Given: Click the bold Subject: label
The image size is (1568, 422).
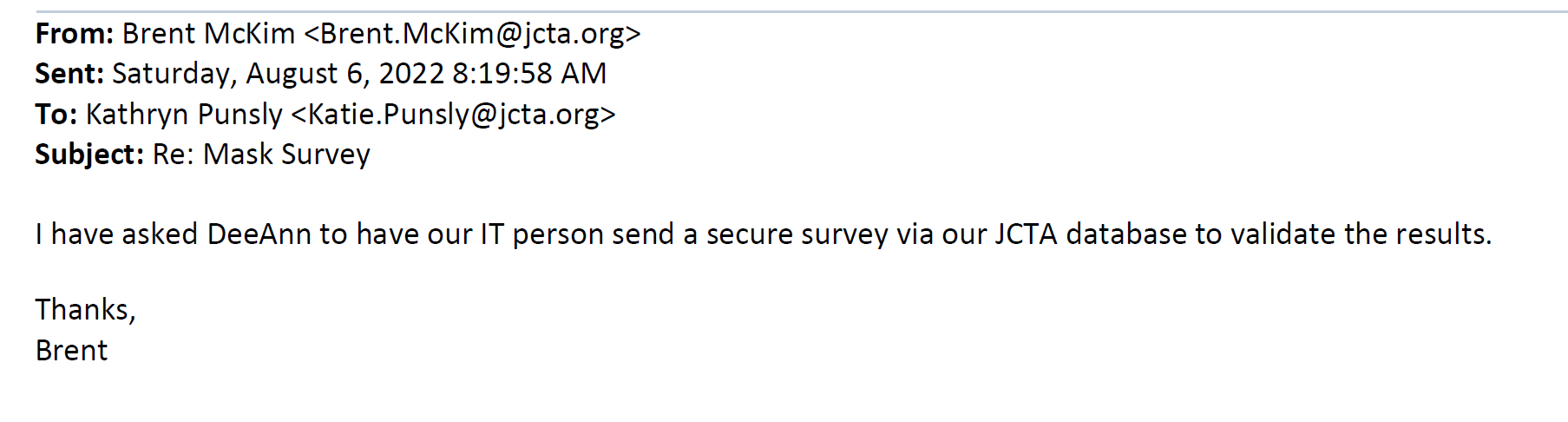Looking at the screenshot, I should [x=89, y=155].
